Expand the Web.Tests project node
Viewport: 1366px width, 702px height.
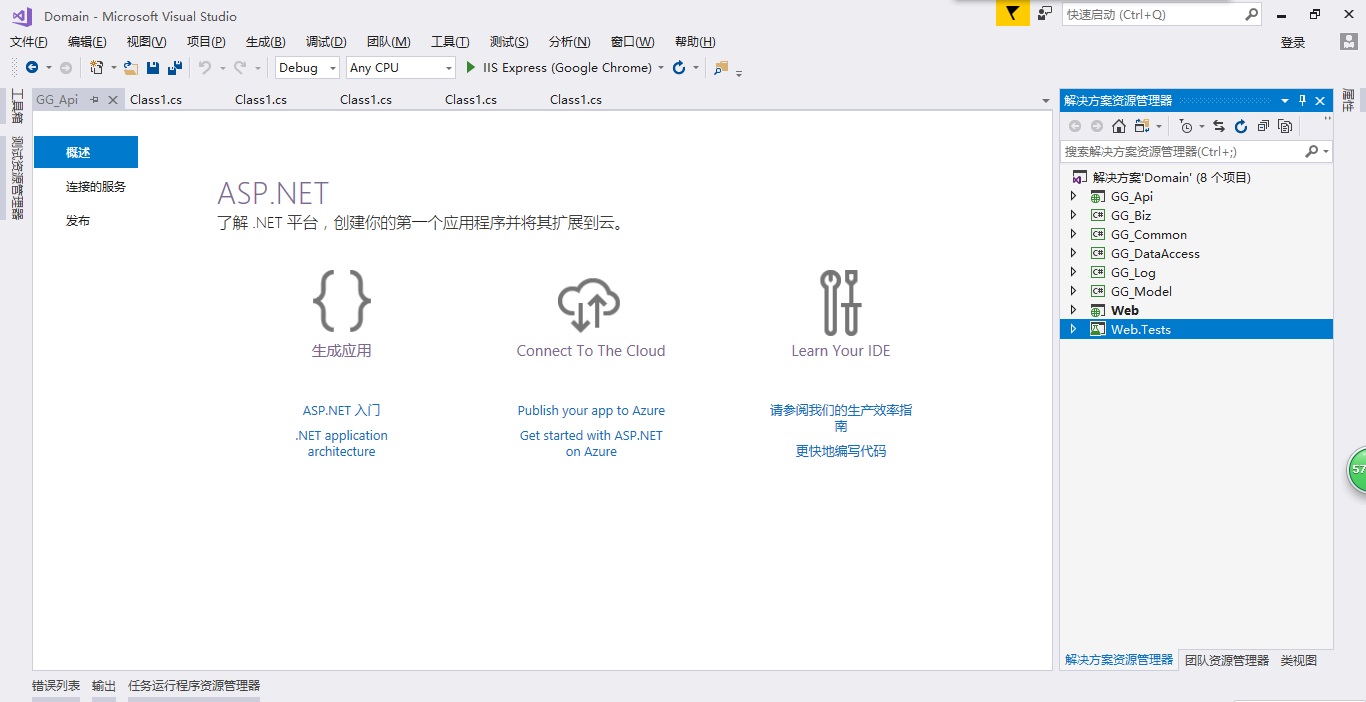pyautogui.click(x=1074, y=329)
